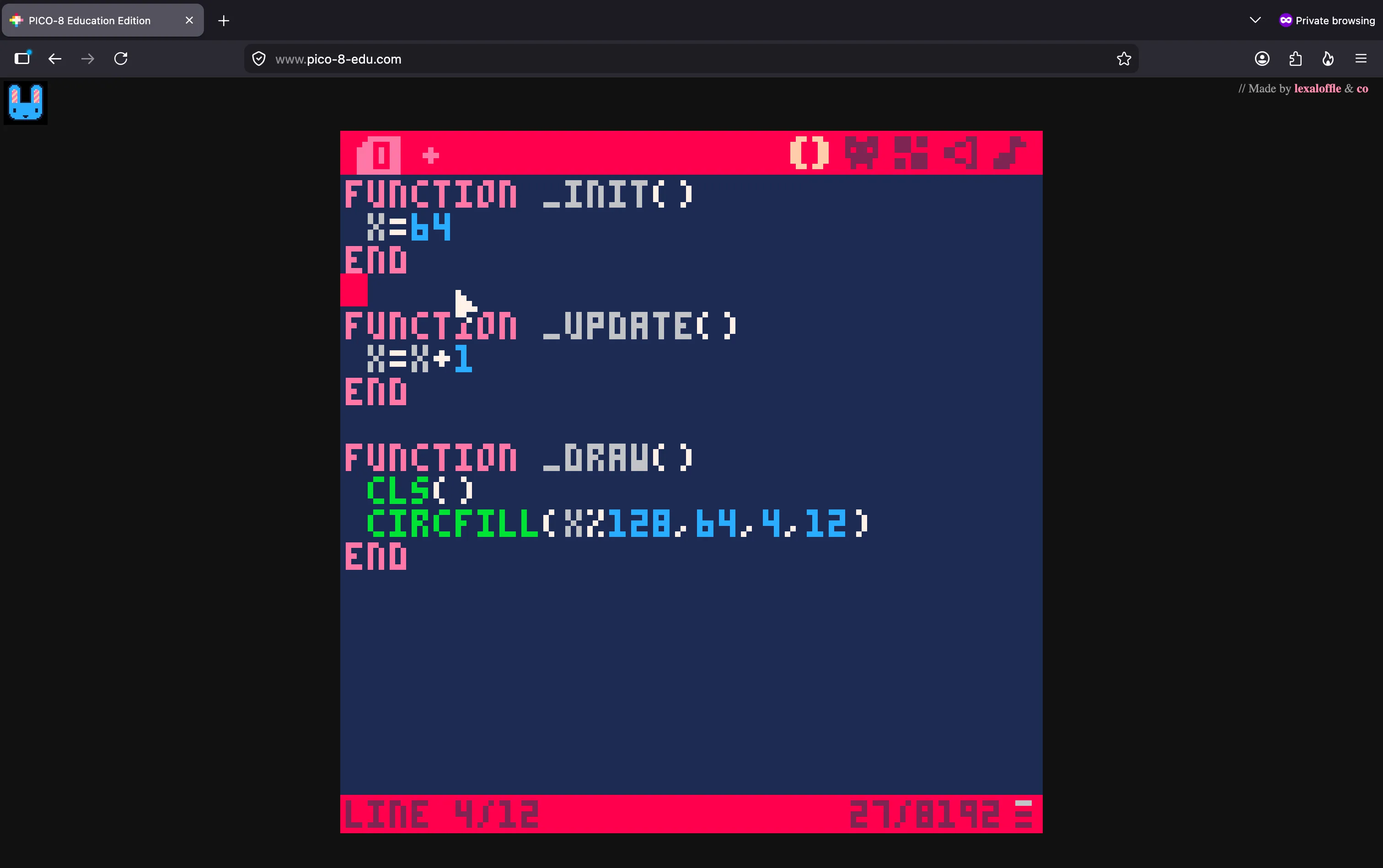The height and width of the screenshot is (868, 1383).
Task: Expand the list all tabs chevron
Action: (1255, 21)
